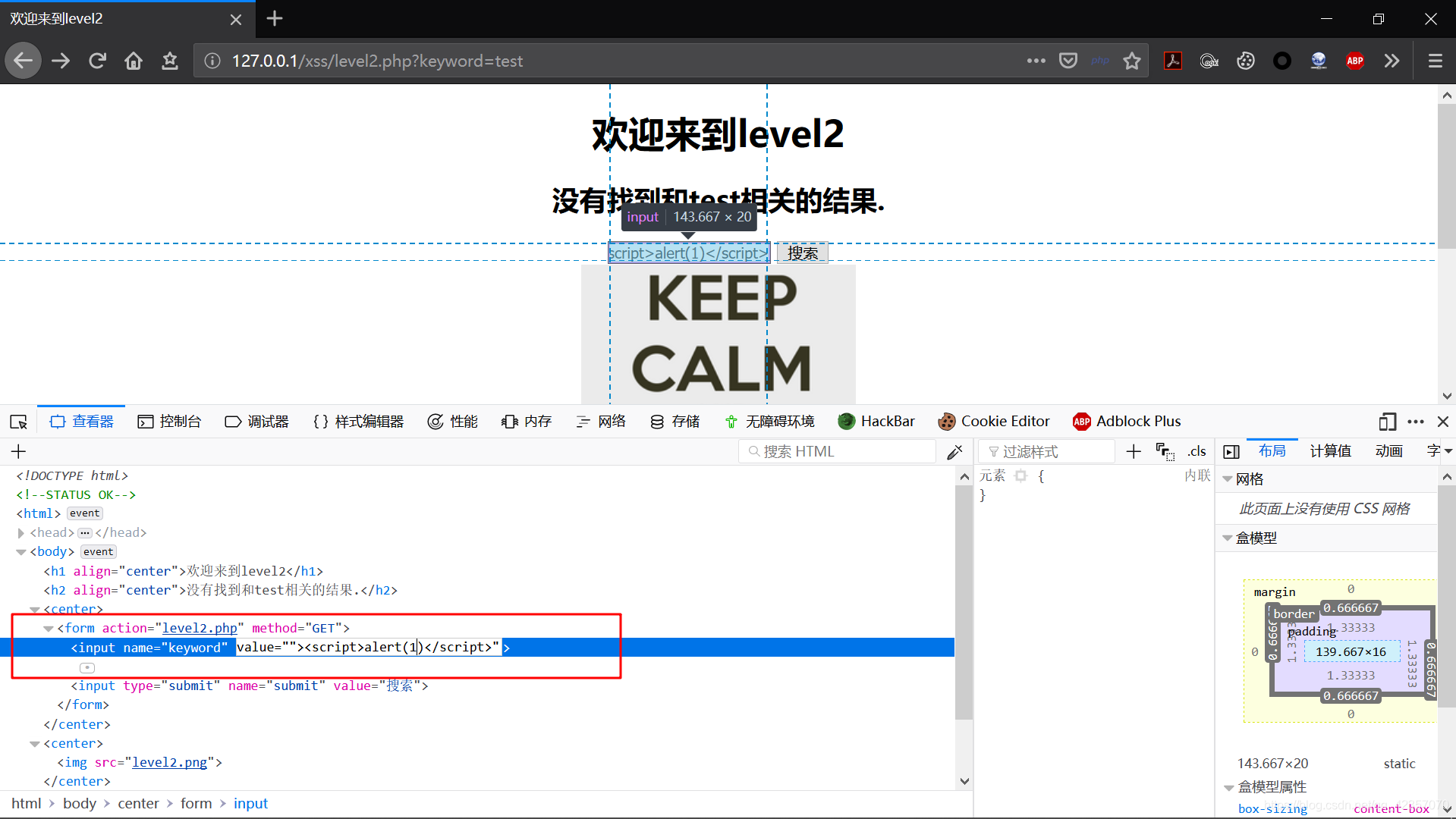Viewport: 1456px width, 819px height.
Task: Open the ABP Adblock Plus toolbar icon
Action: pyautogui.click(x=1355, y=61)
